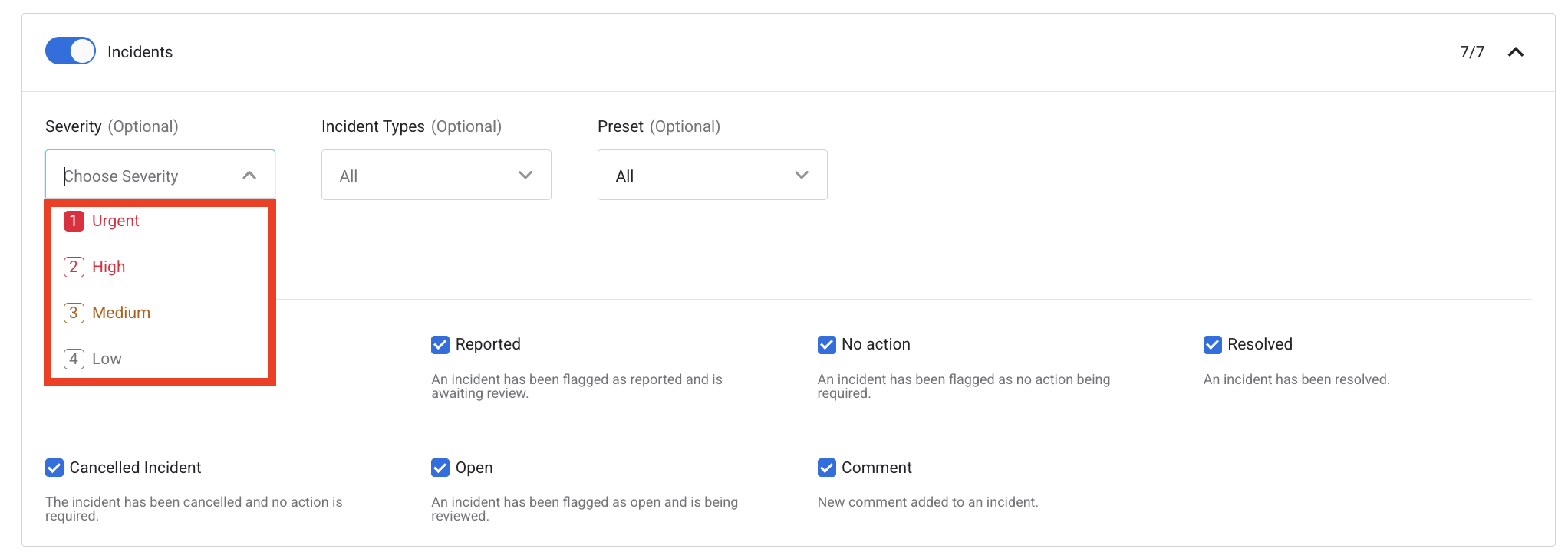The height and width of the screenshot is (555, 1568).
Task: Uncheck the No action checkbox
Action: click(x=826, y=345)
